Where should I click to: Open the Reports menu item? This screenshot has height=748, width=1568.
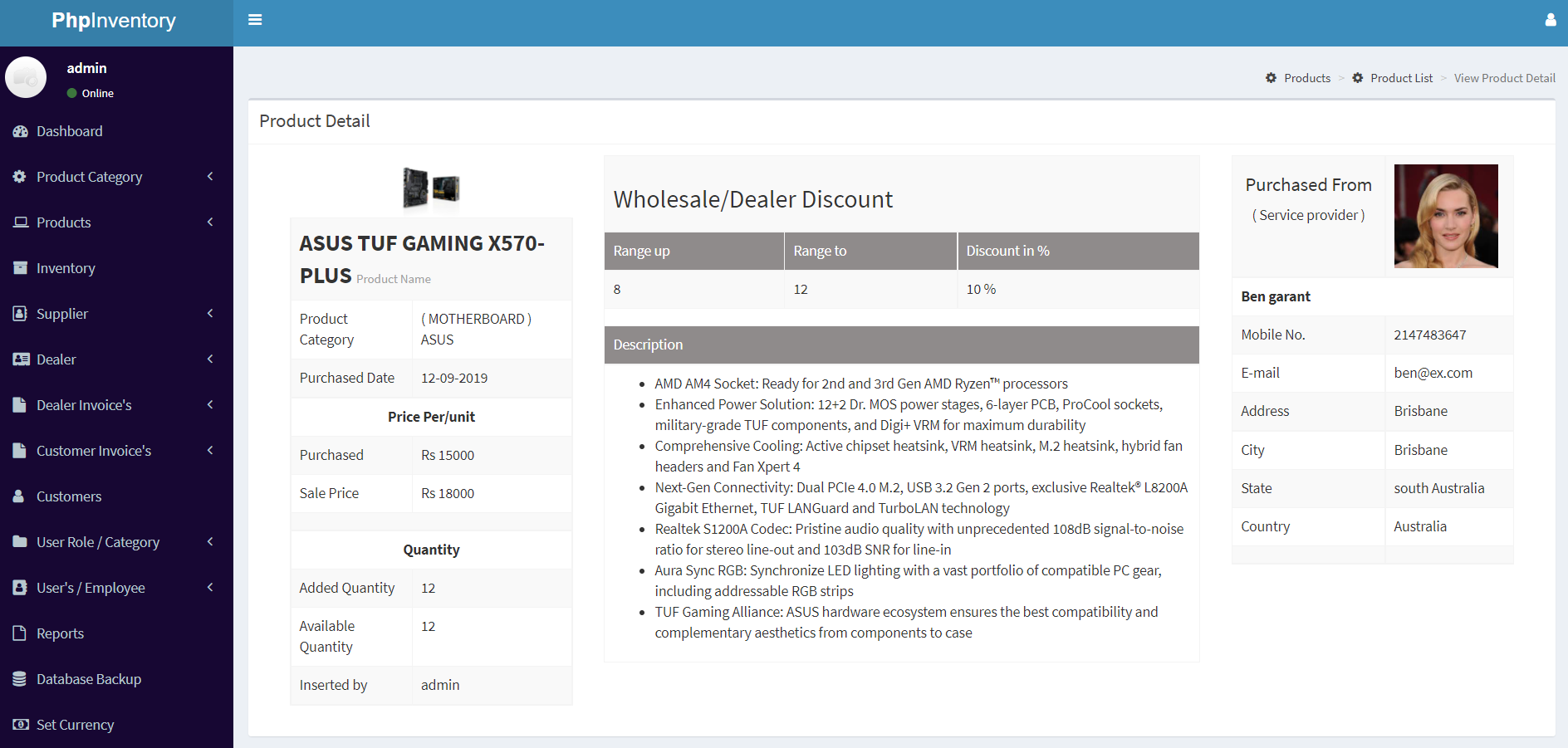pyautogui.click(x=116, y=633)
